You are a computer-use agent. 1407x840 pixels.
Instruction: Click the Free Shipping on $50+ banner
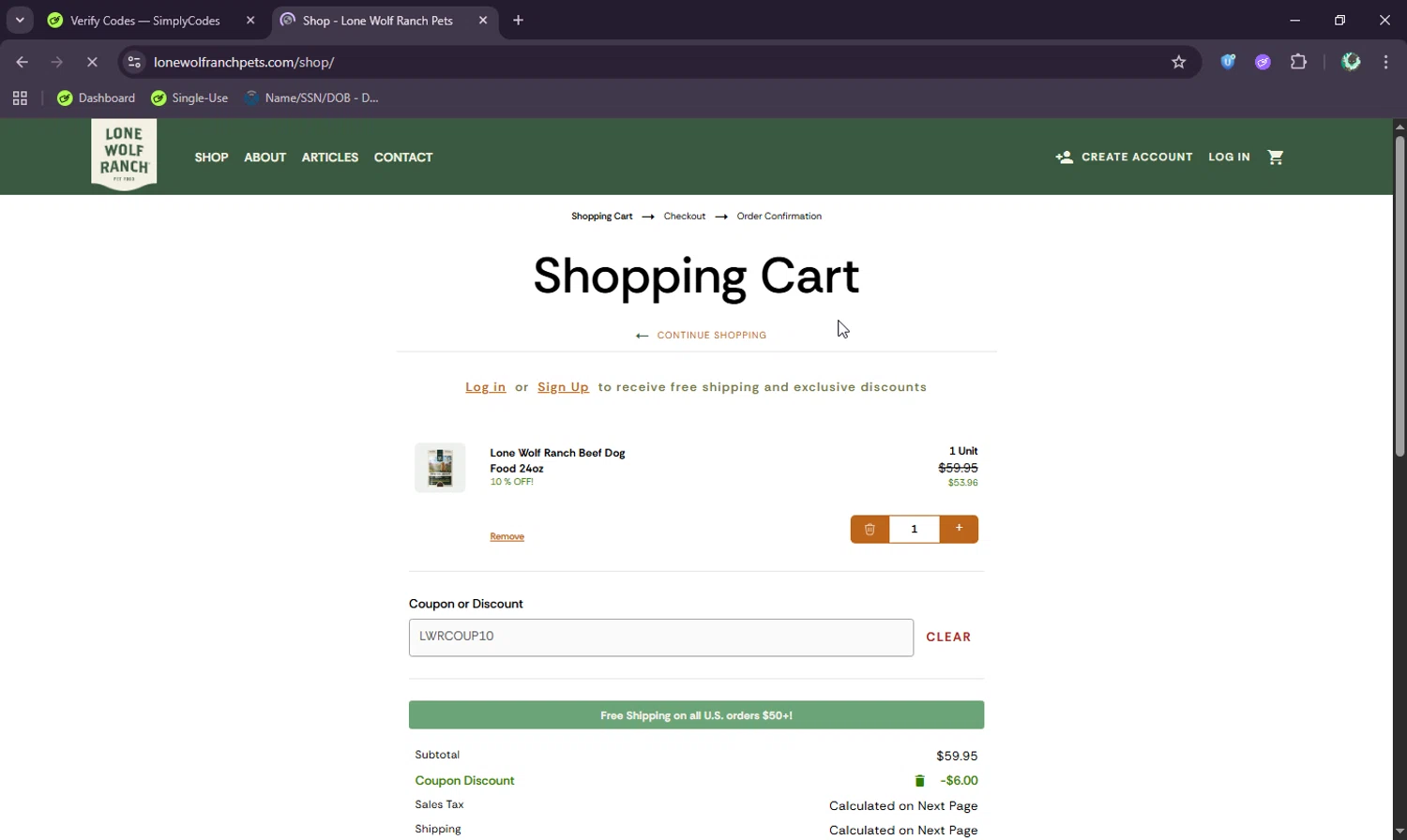(x=696, y=715)
